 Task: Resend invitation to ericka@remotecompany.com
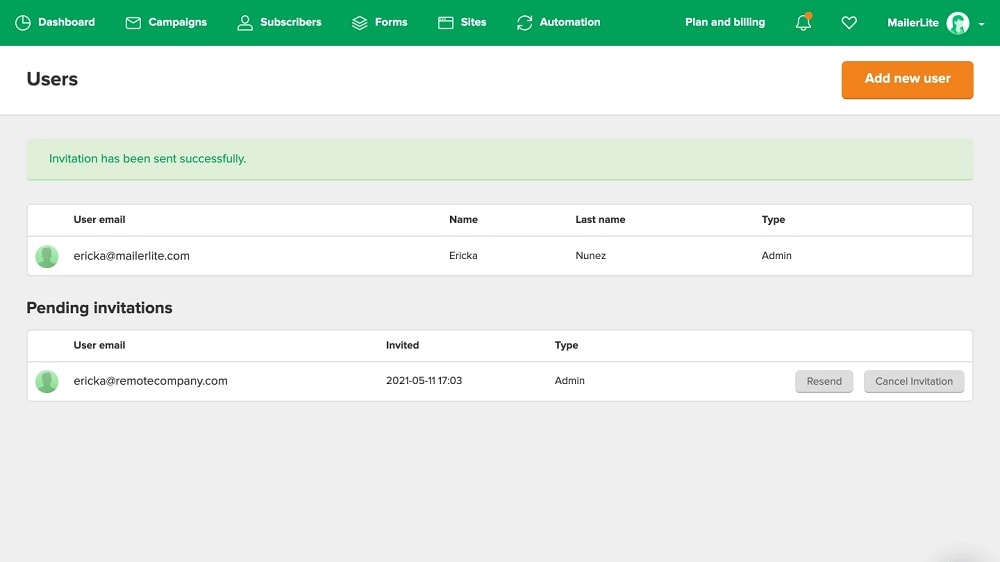824,381
